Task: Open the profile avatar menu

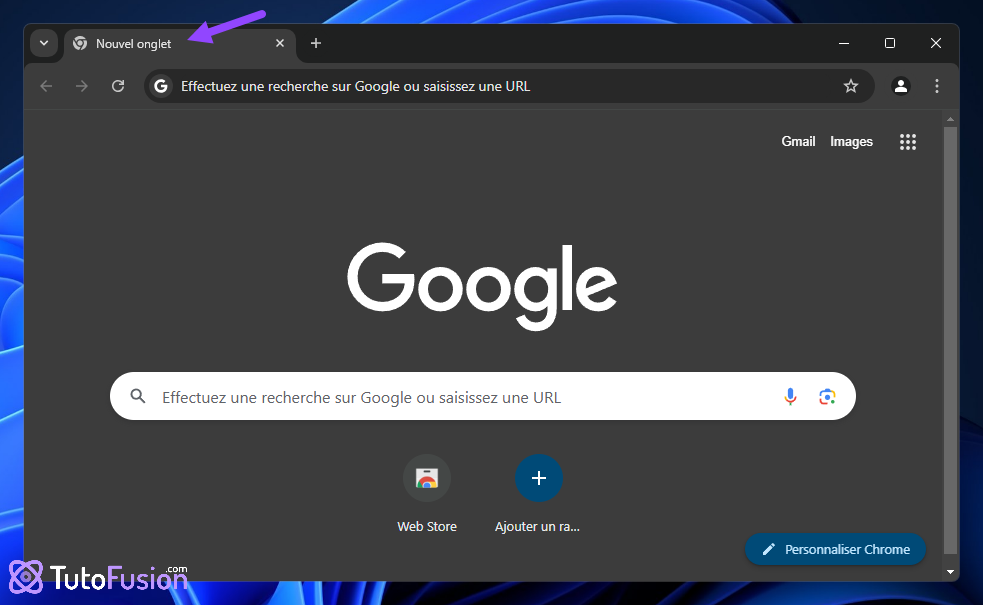Action: coord(901,86)
